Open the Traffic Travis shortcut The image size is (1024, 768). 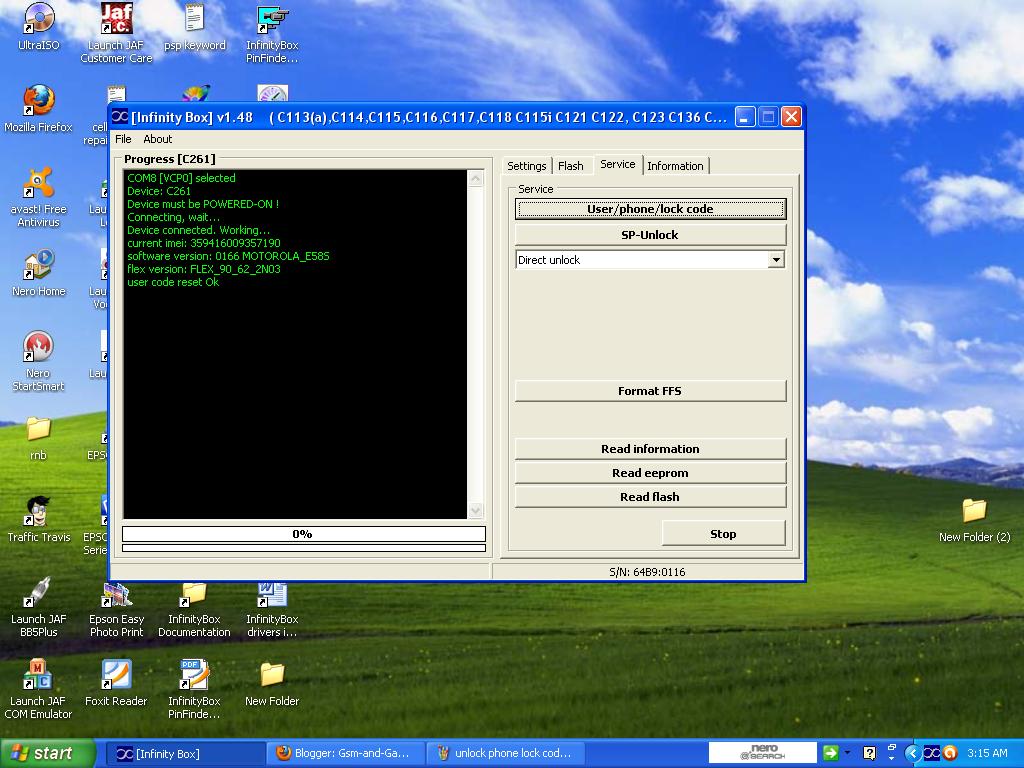39,519
